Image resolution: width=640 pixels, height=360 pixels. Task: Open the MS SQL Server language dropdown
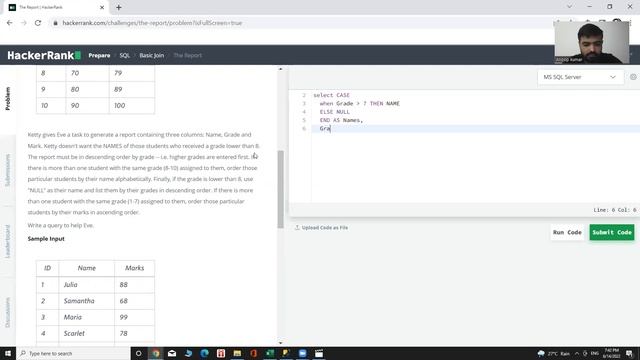tap(580, 77)
